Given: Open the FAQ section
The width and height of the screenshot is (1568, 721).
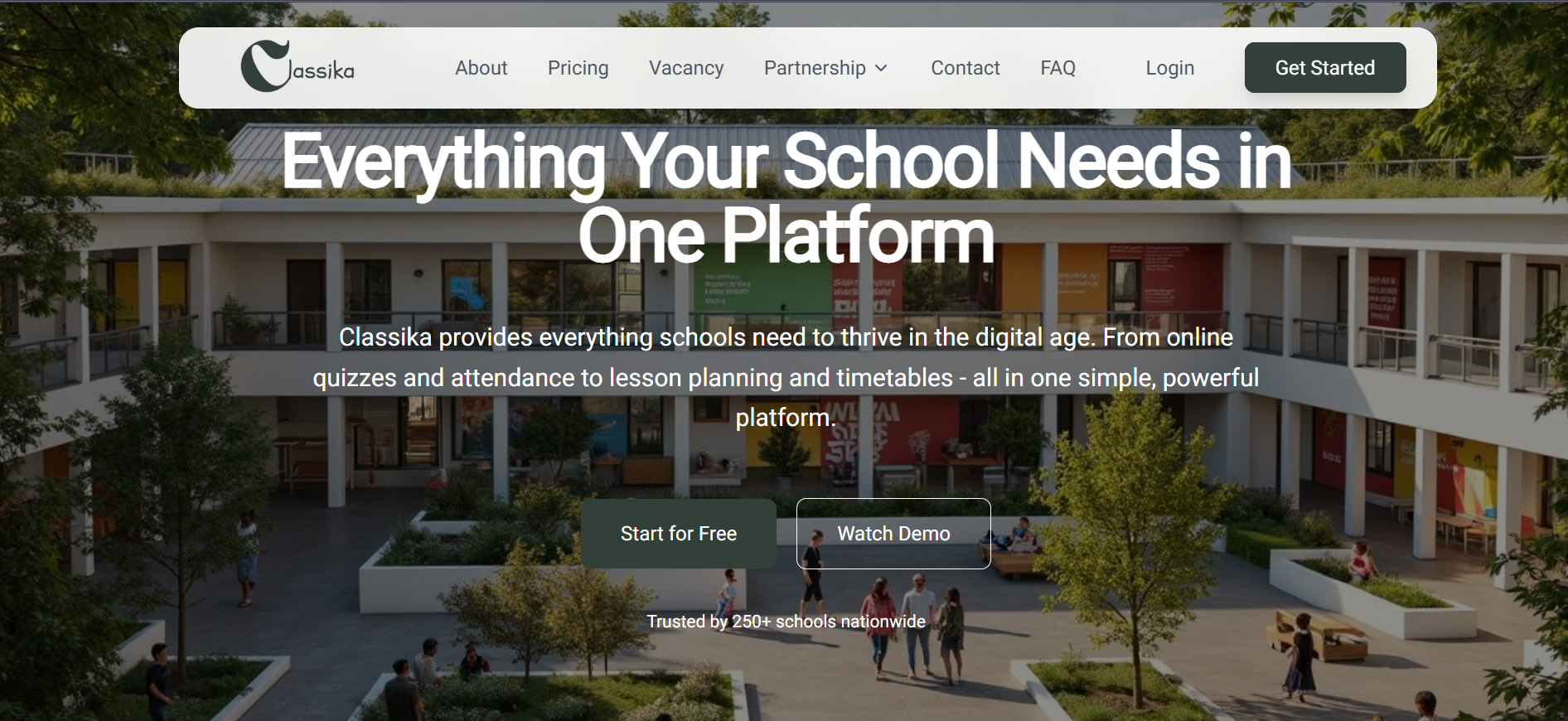Looking at the screenshot, I should pyautogui.click(x=1058, y=68).
